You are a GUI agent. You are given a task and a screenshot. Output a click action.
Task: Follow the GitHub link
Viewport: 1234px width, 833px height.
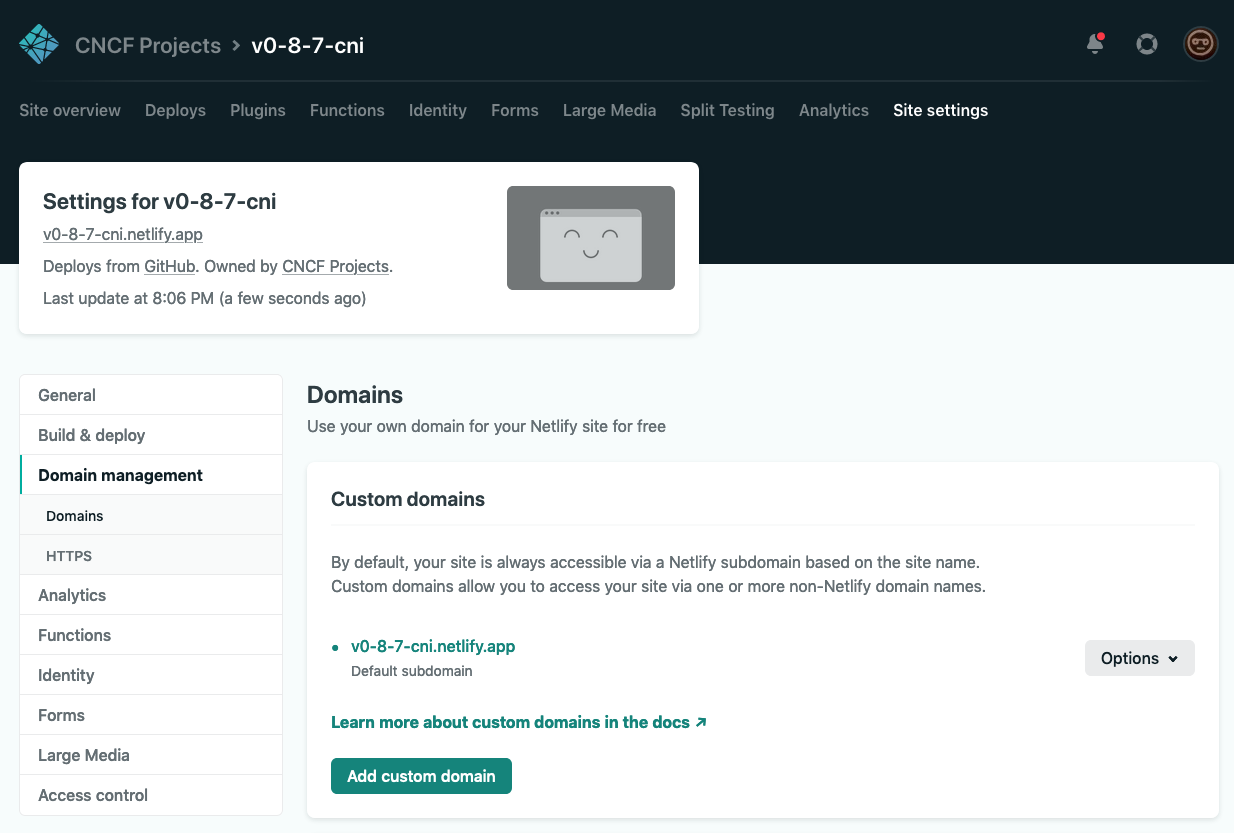(170, 266)
